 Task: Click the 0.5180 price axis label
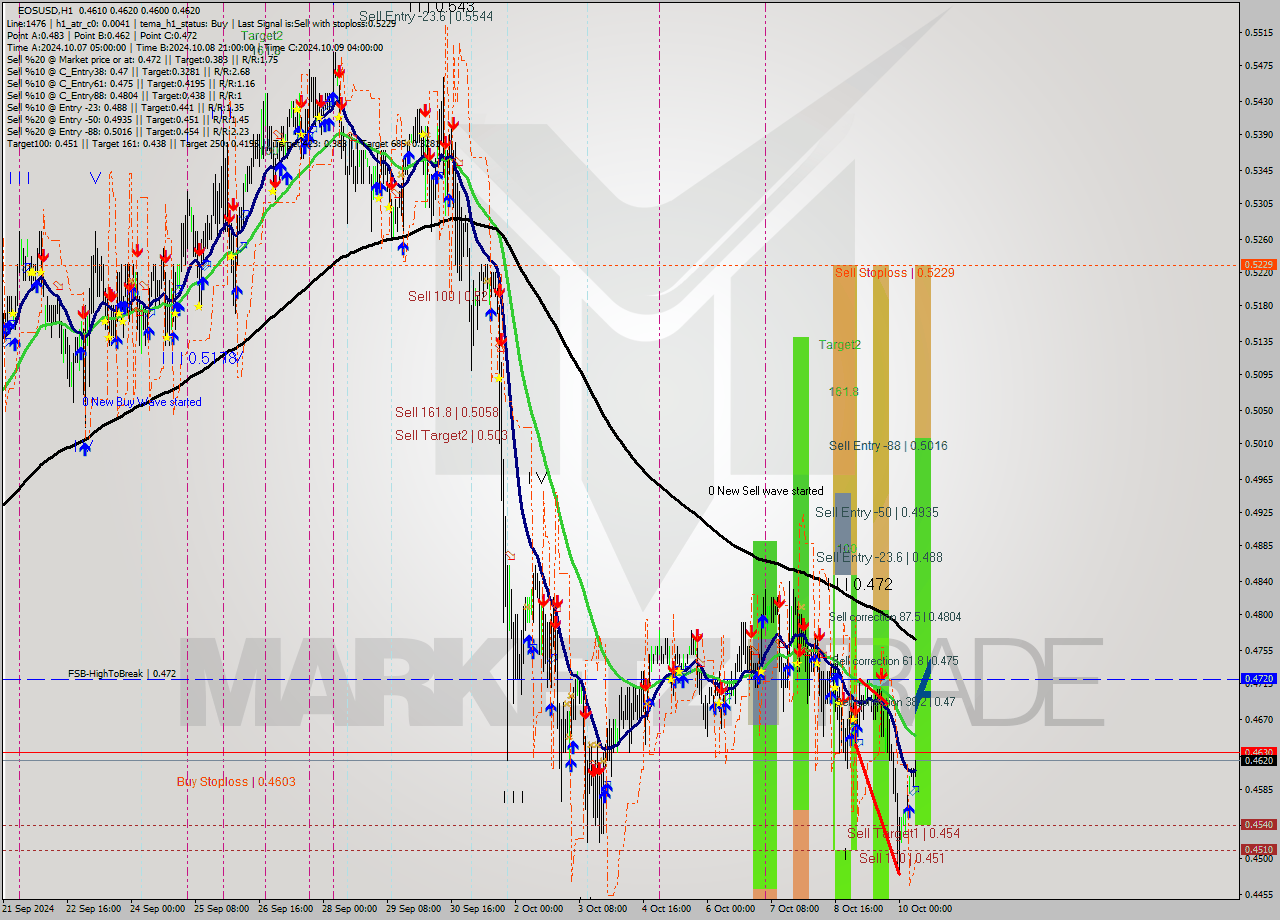click(1260, 306)
